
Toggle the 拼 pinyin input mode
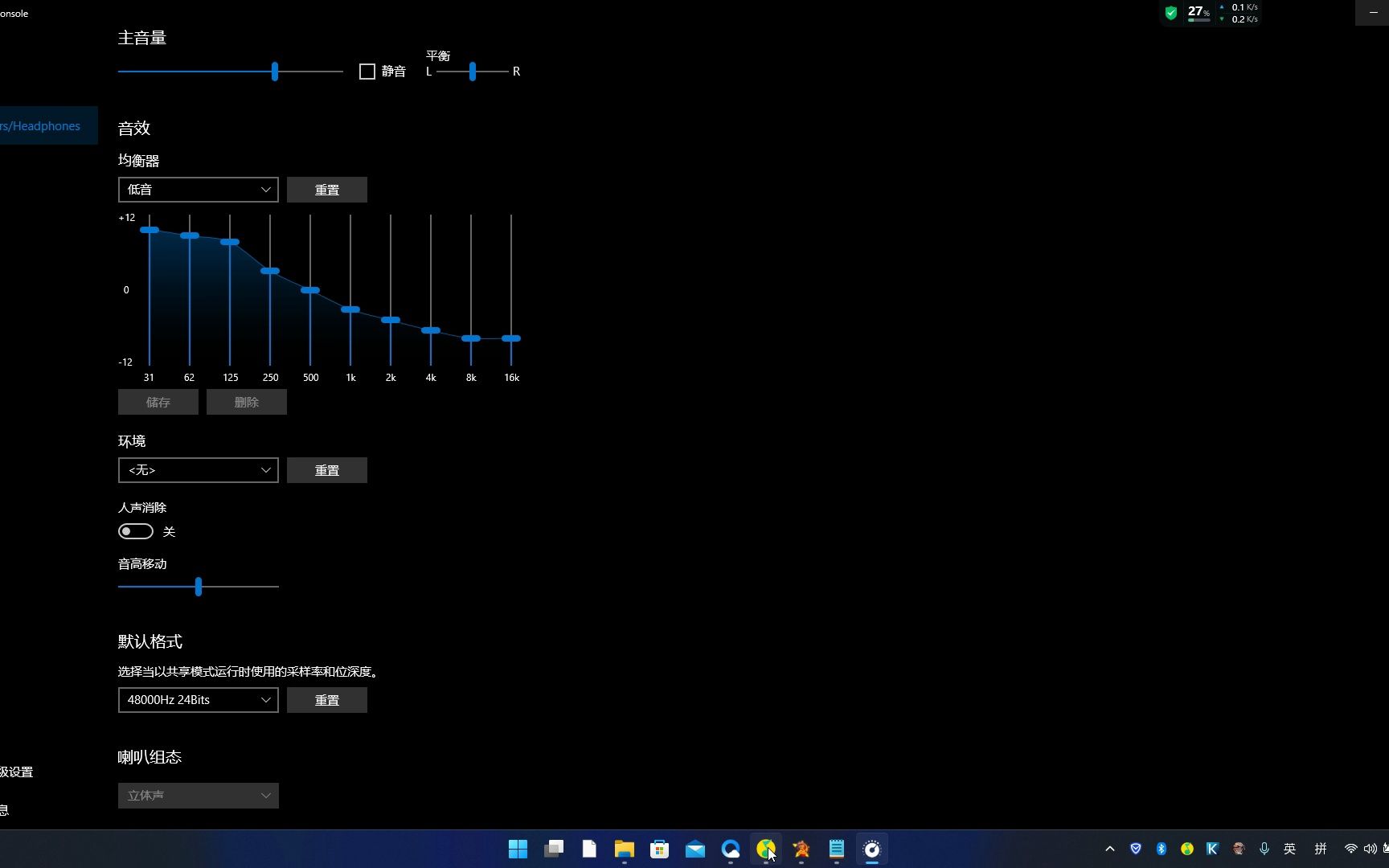[1321, 849]
